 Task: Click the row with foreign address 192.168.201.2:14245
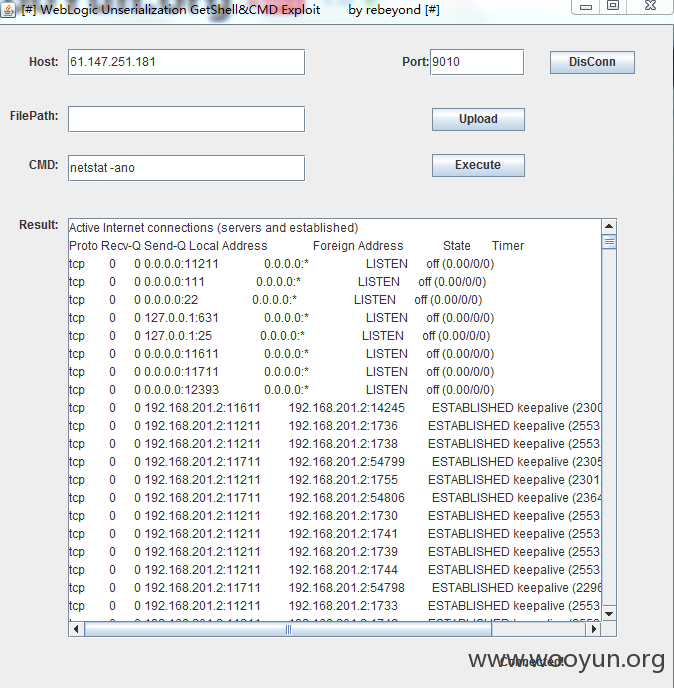[335, 408]
